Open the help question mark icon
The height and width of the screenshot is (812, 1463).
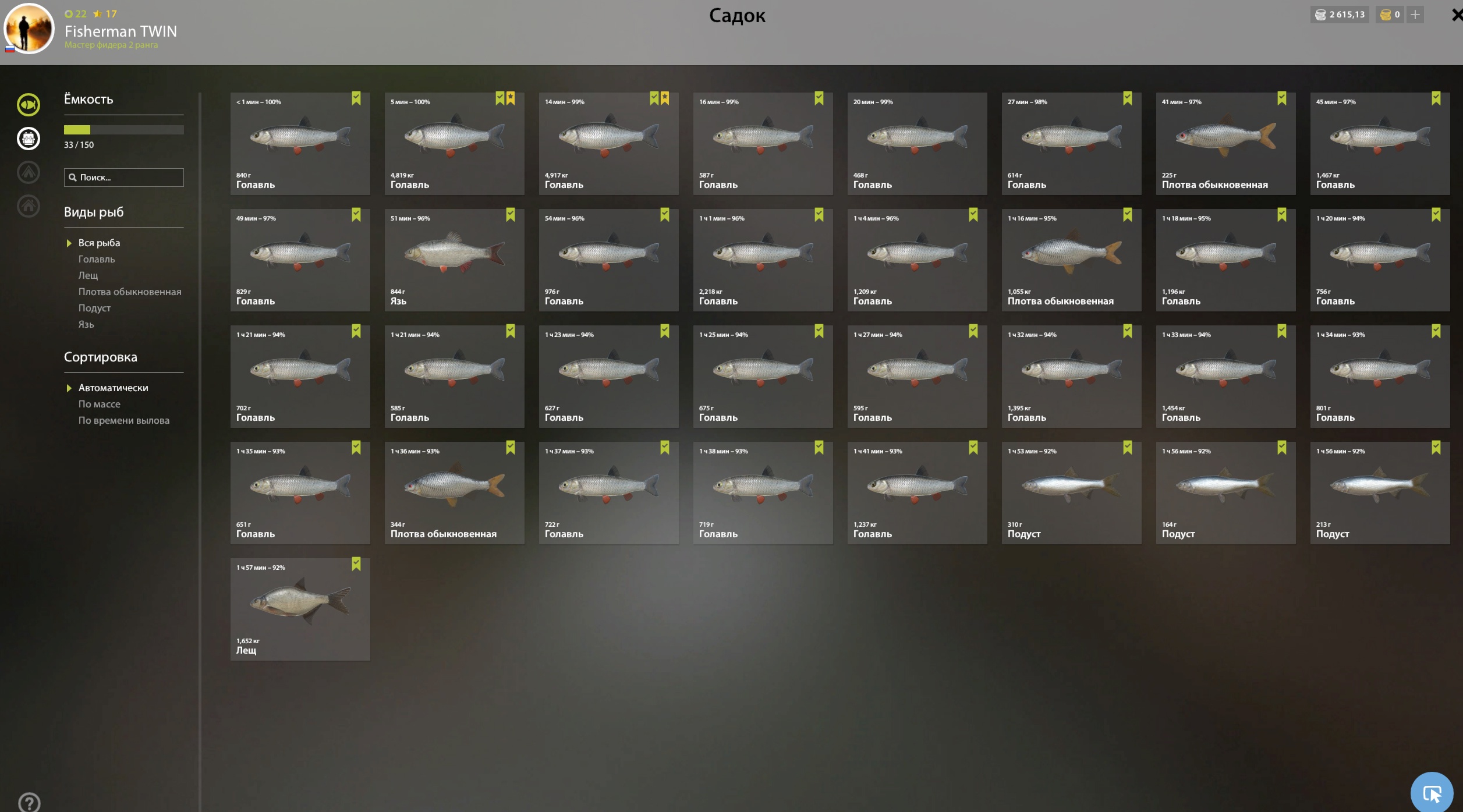click(x=29, y=803)
